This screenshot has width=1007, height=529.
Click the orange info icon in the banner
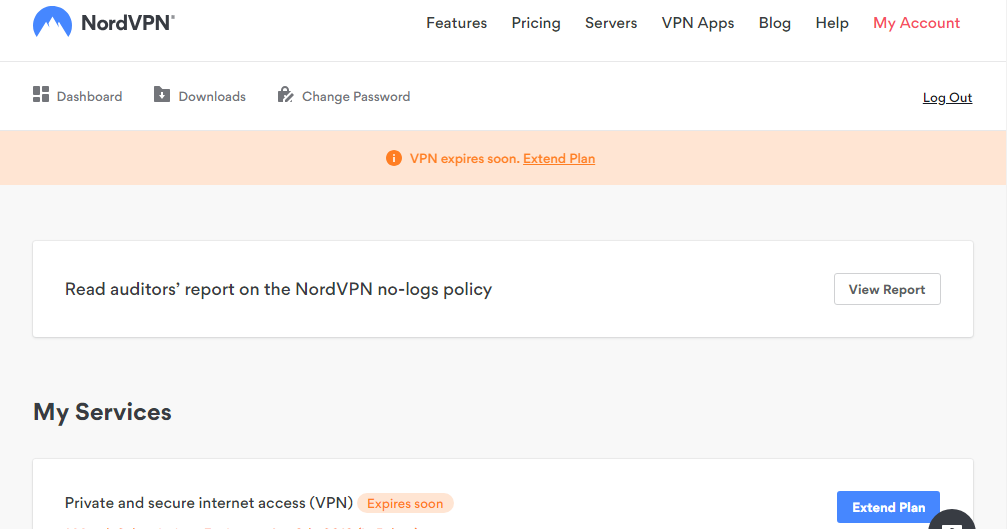(393, 158)
